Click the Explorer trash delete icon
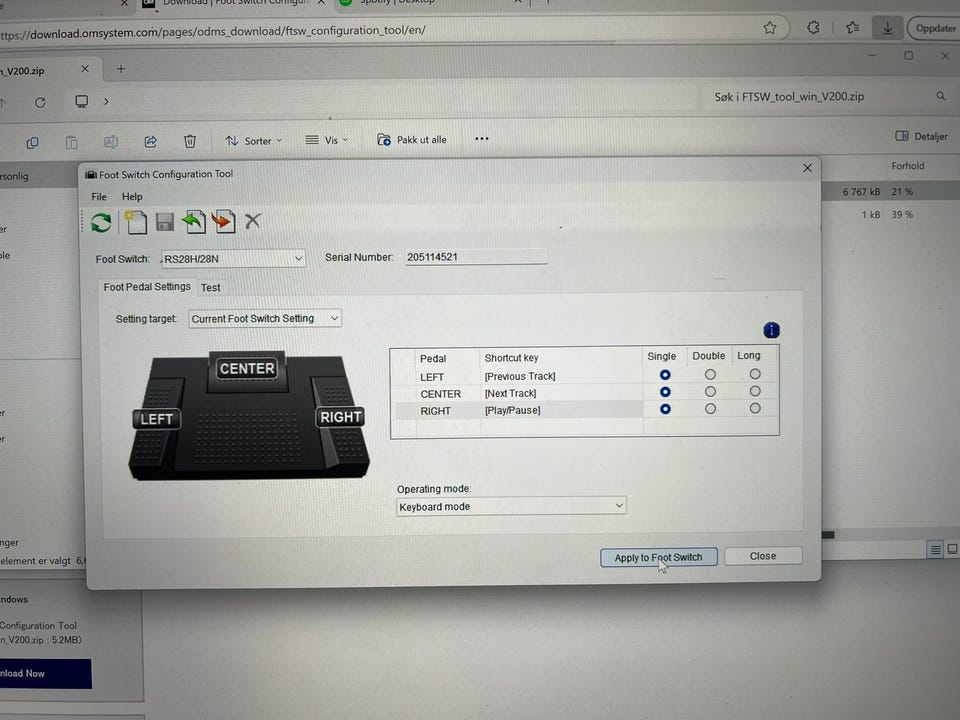Screen dimensions: 960x720 pyautogui.click(x=190, y=141)
